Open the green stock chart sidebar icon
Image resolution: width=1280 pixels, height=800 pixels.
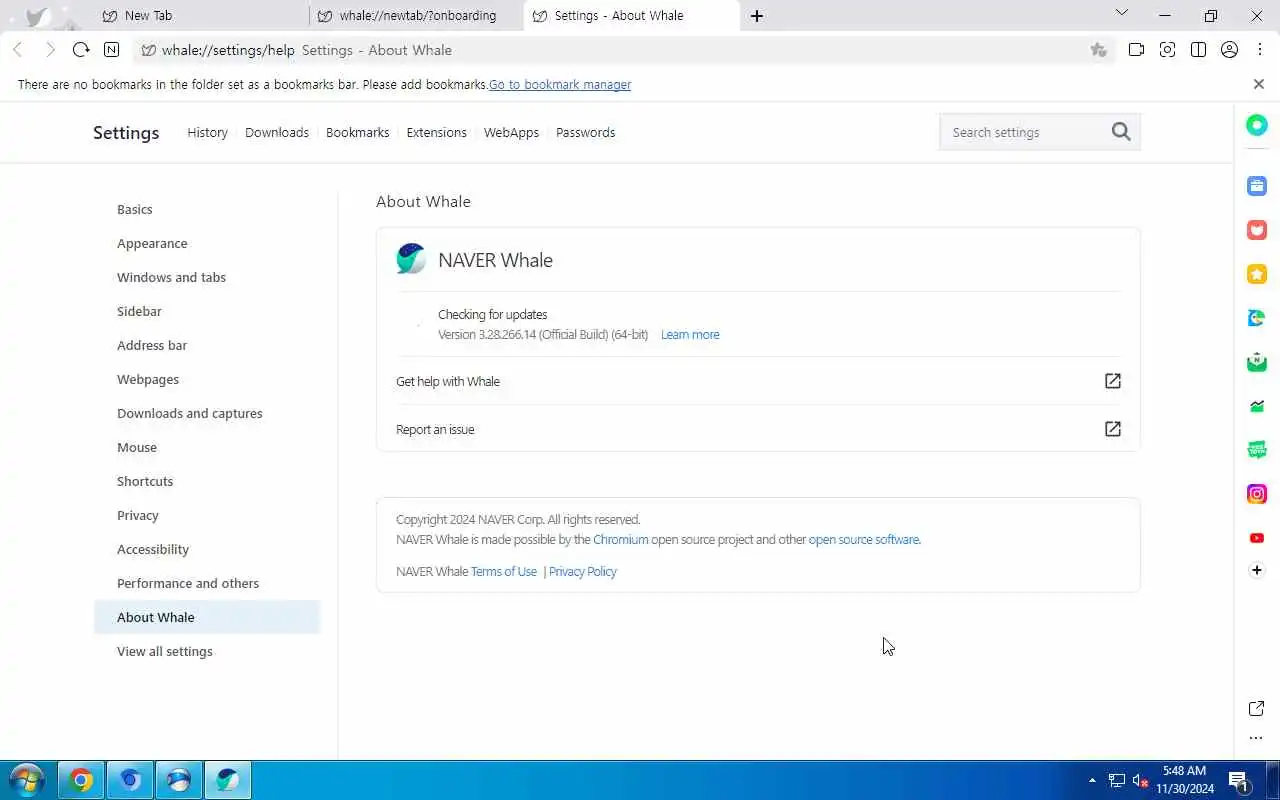1257,406
